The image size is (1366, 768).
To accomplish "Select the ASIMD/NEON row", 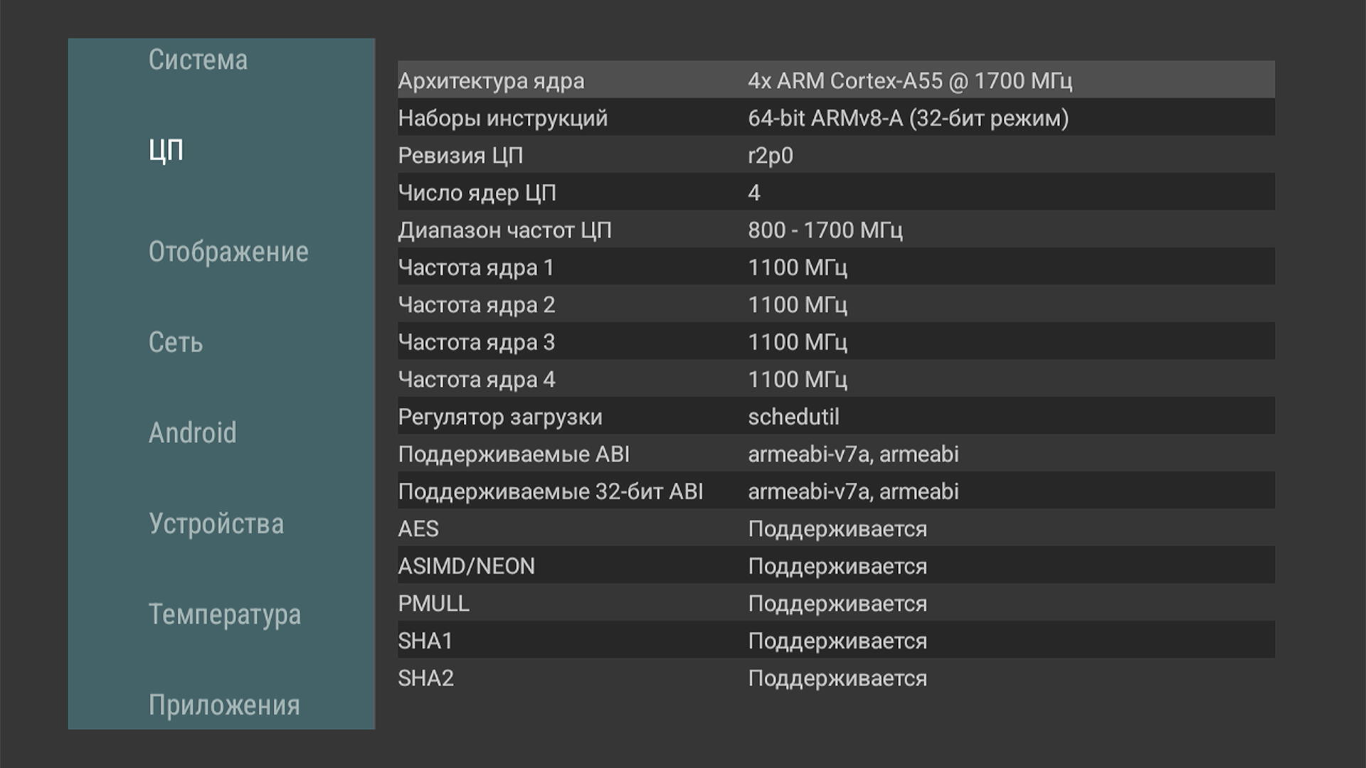I will [835, 566].
